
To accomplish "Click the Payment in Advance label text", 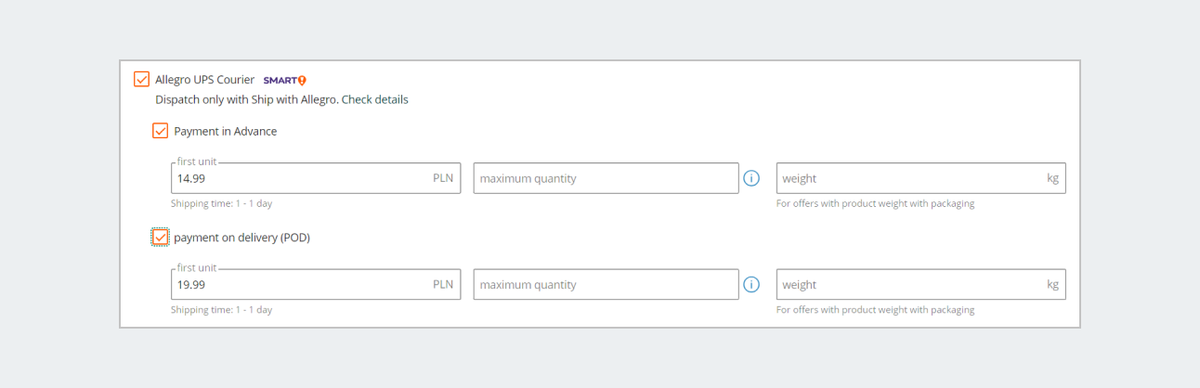I will click(225, 131).
